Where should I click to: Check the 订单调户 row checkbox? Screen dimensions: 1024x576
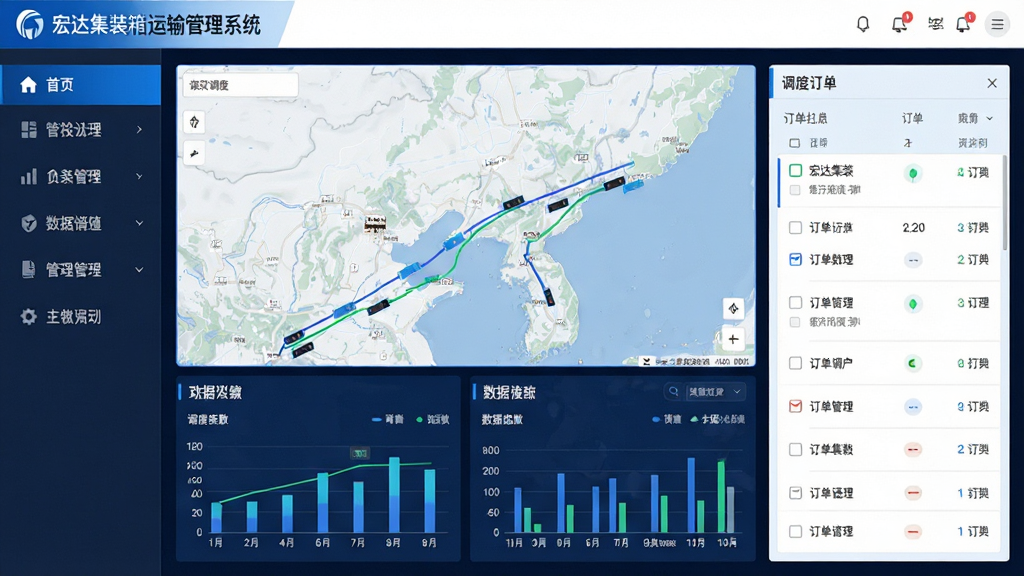pos(795,363)
